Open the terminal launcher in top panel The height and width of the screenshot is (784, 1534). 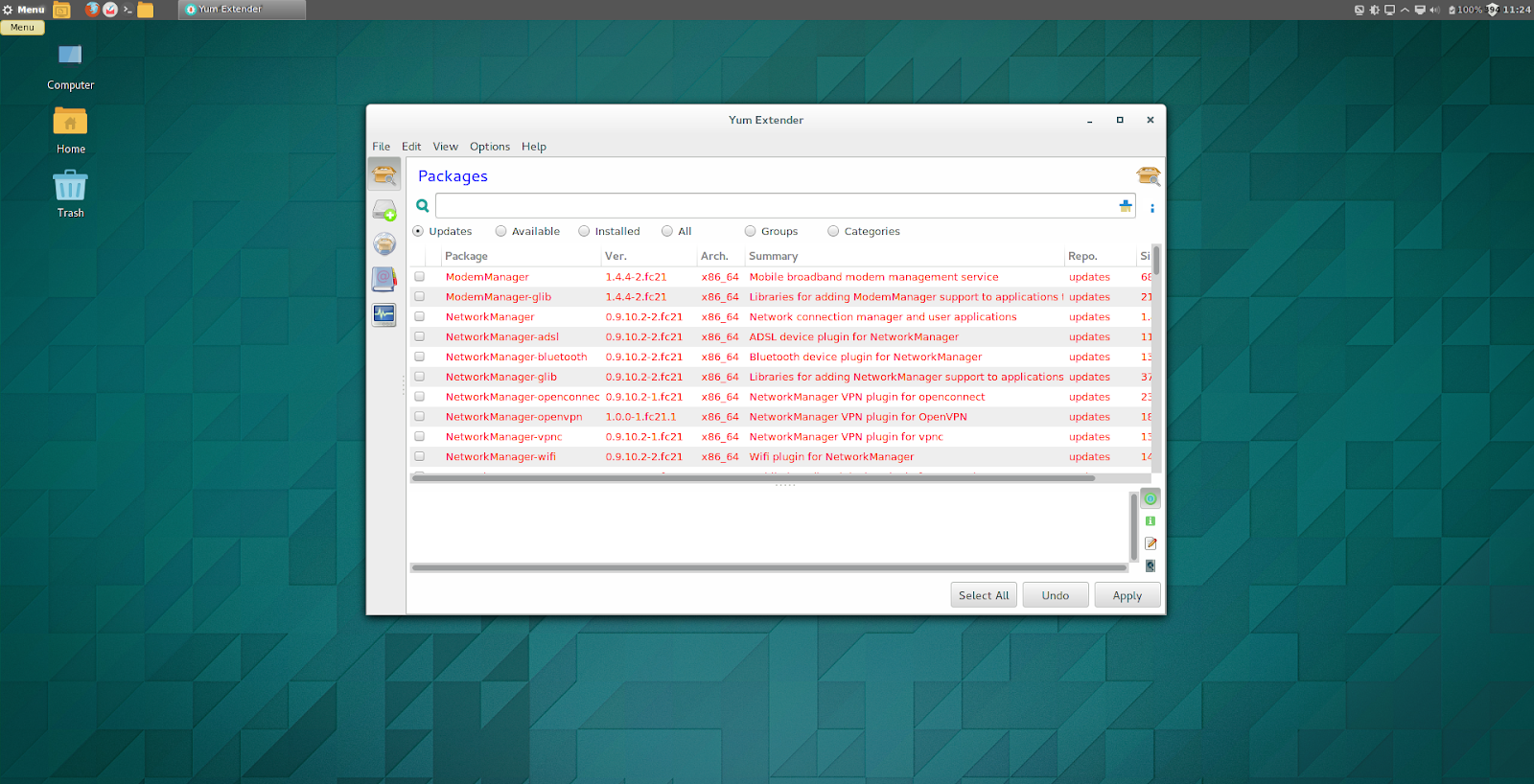coord(128,10)
